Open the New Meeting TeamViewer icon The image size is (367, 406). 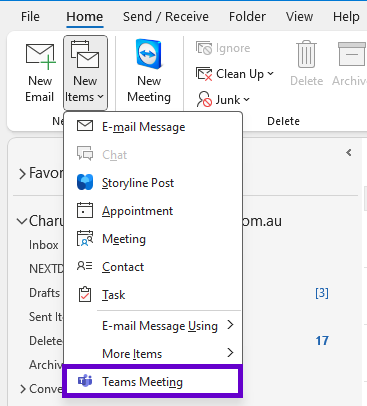[149, 54]
